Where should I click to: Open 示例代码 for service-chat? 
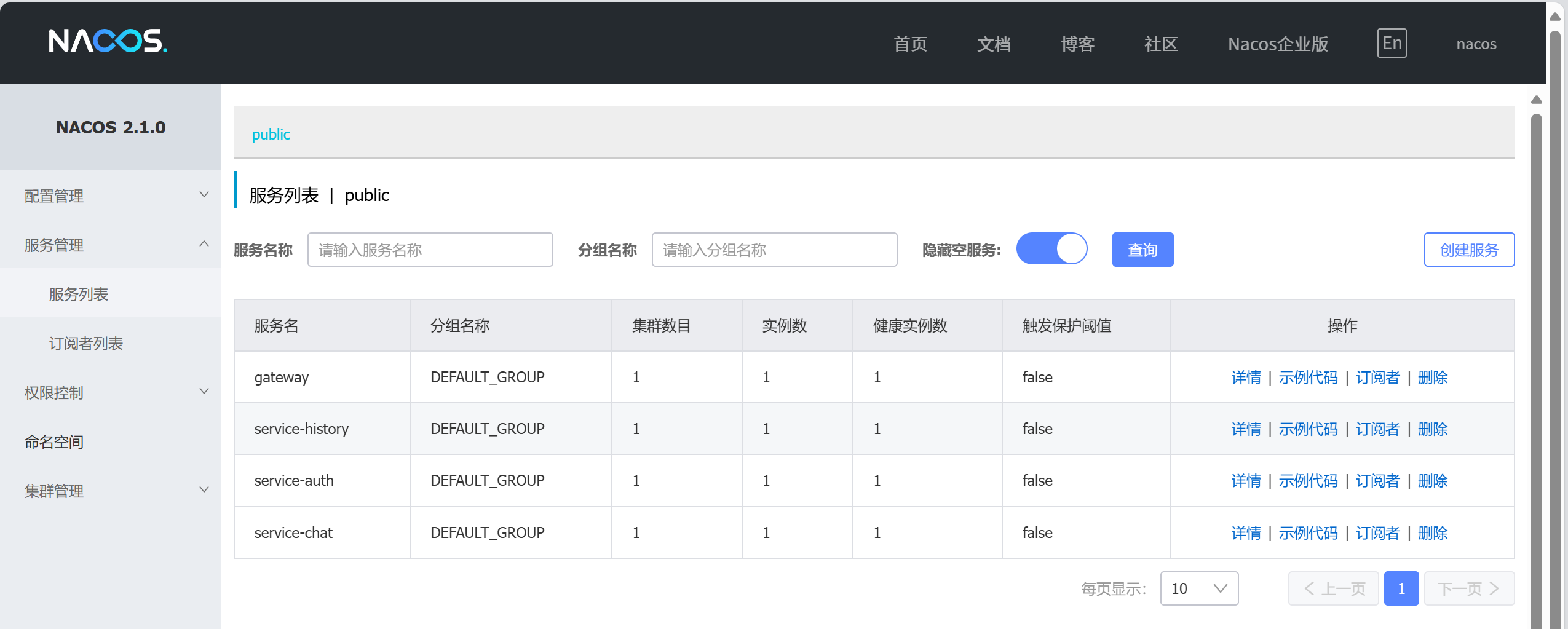tap(1308, 532)
